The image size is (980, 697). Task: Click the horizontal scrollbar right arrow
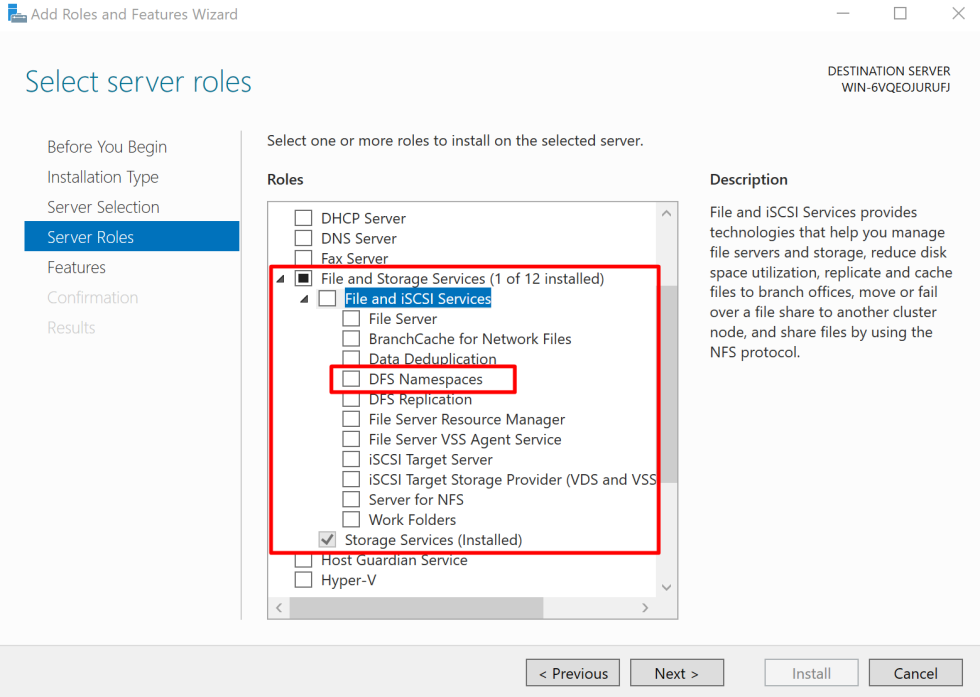coord(645,607)
